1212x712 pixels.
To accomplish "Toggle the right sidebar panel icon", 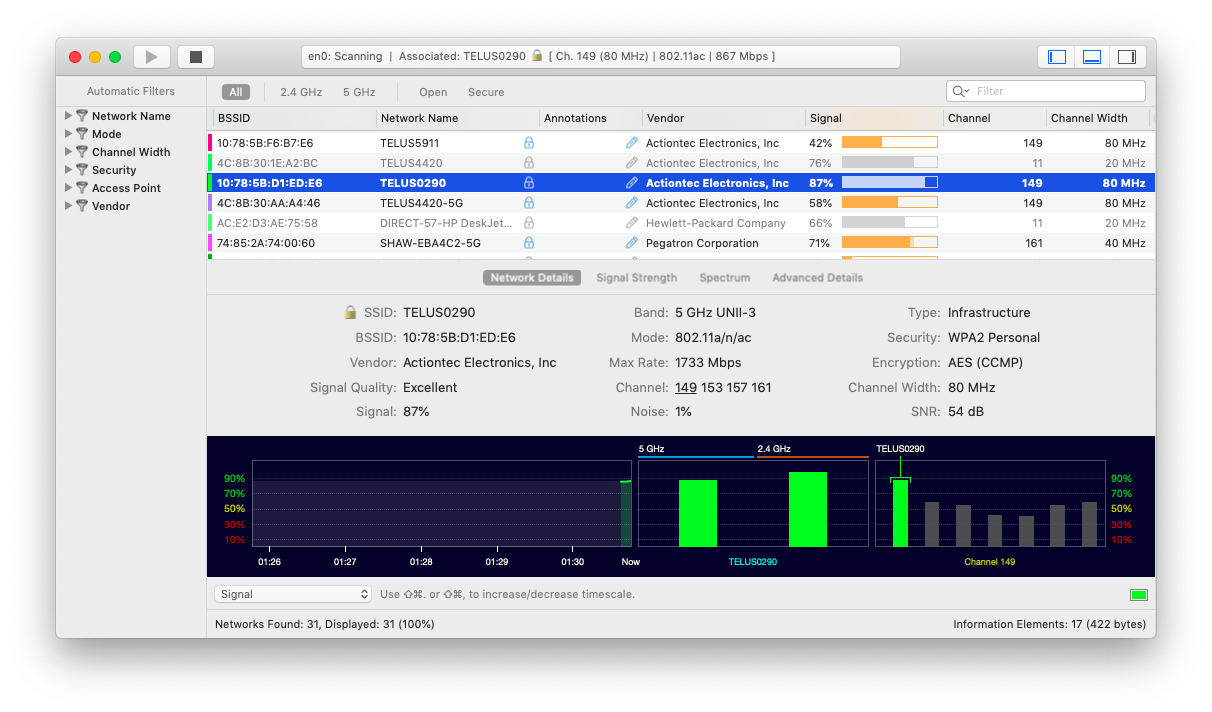I will coord(1126,57).
